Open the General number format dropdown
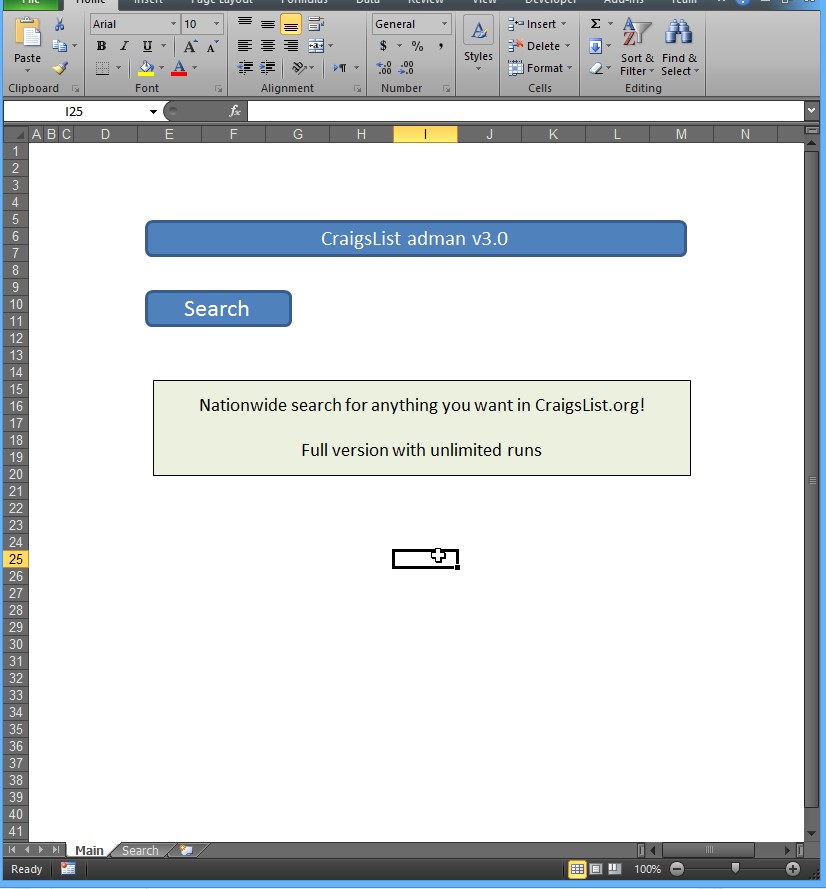This screenshot has width=826, height=889. (444, 24)
